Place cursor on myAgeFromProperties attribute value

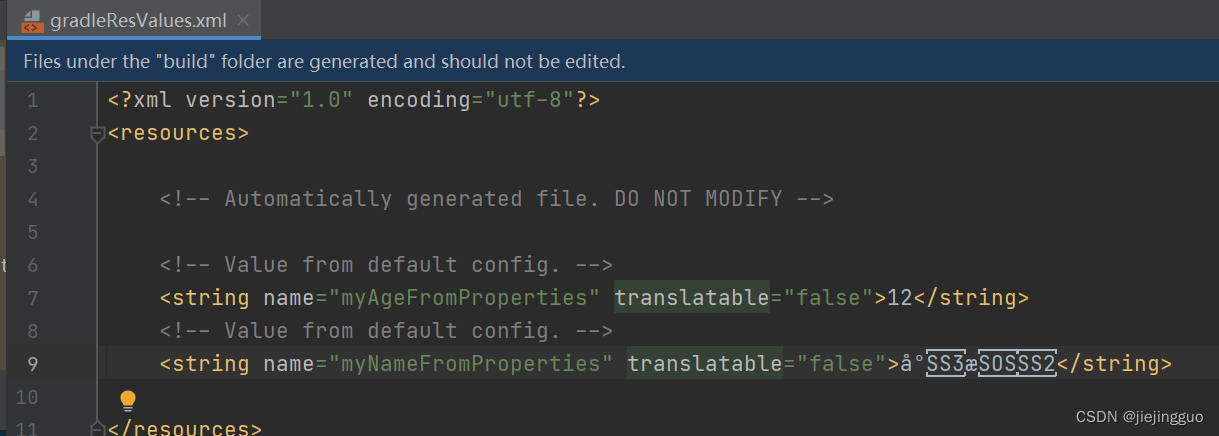point(458,298)
